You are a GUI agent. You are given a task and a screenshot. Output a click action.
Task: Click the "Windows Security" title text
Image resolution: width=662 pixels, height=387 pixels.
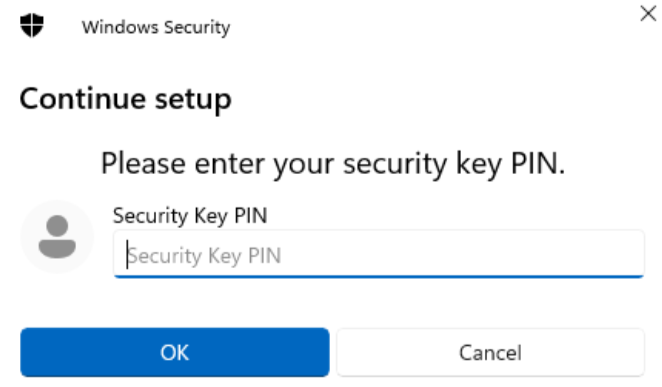tap(156, 27)
